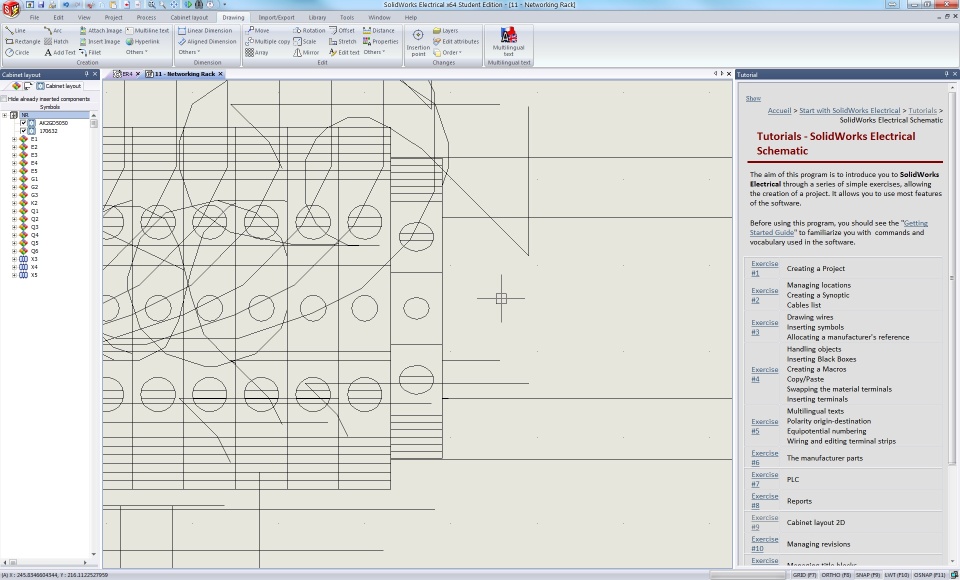The image size is (960, 580).
Task: Click the Edit text tool
Action: tap(344, 53)
